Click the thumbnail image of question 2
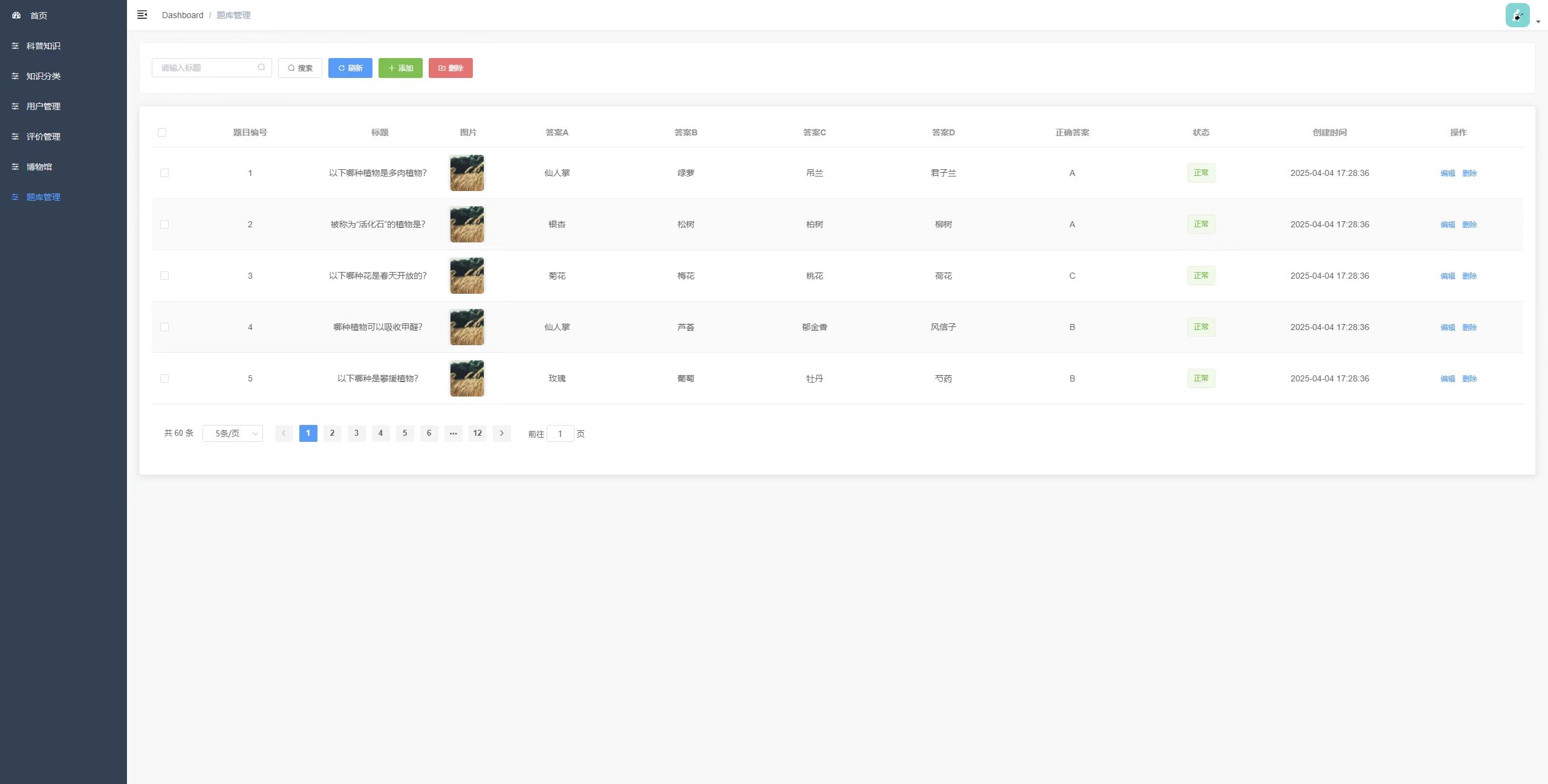The height and width of the screenshot is (784, 1548). point(467,224)
